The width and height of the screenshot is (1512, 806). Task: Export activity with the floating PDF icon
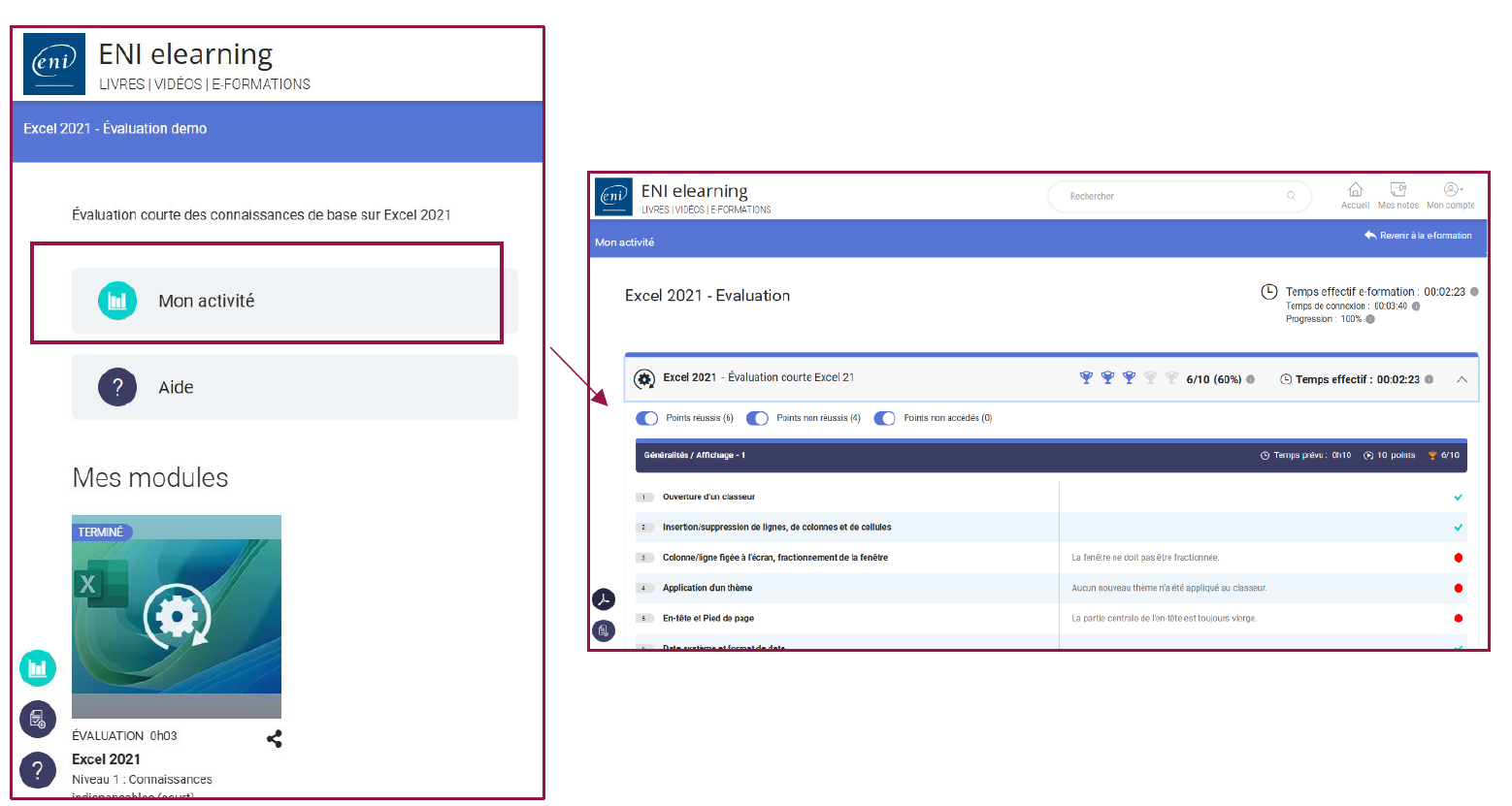coord(604,599)
